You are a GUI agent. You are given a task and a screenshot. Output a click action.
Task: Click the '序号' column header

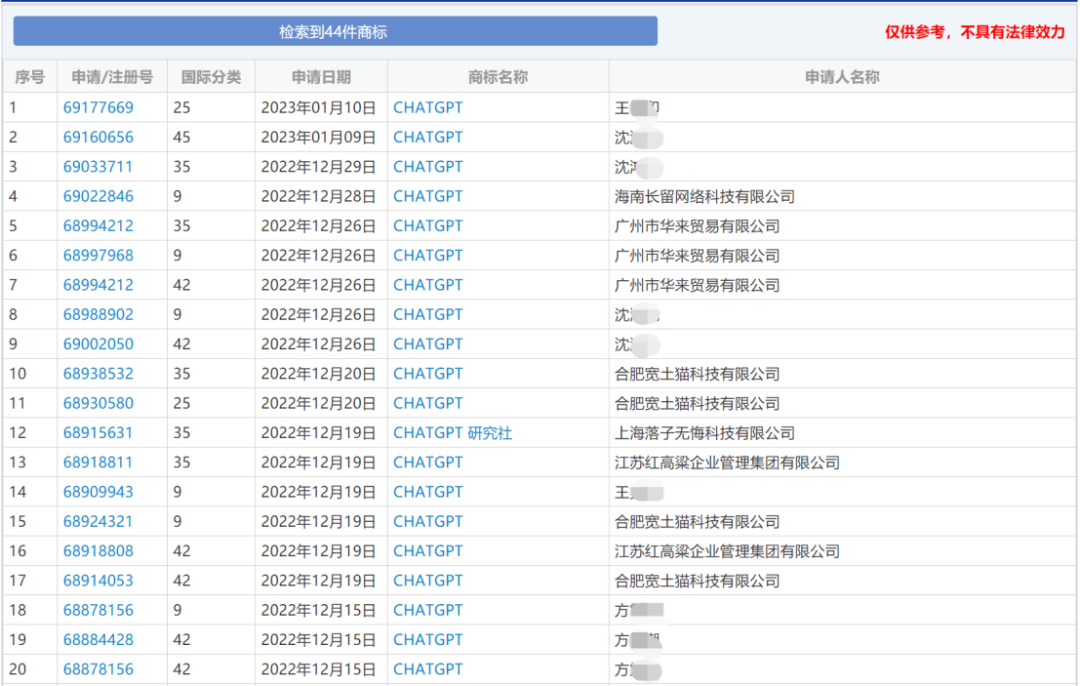(30, 77)
